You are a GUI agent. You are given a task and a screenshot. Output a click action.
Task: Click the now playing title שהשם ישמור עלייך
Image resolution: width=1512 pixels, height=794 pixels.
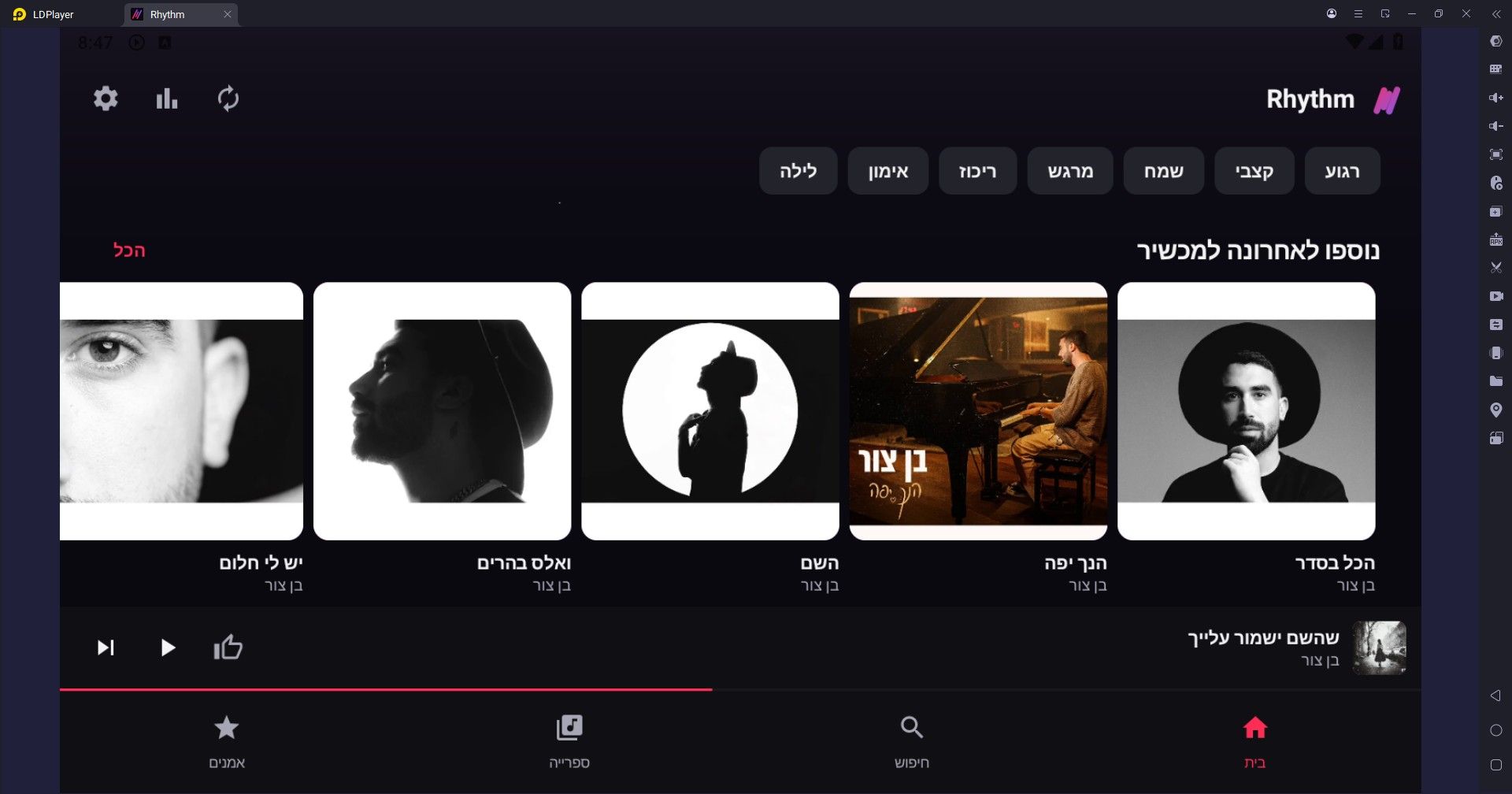point(1263,638)
